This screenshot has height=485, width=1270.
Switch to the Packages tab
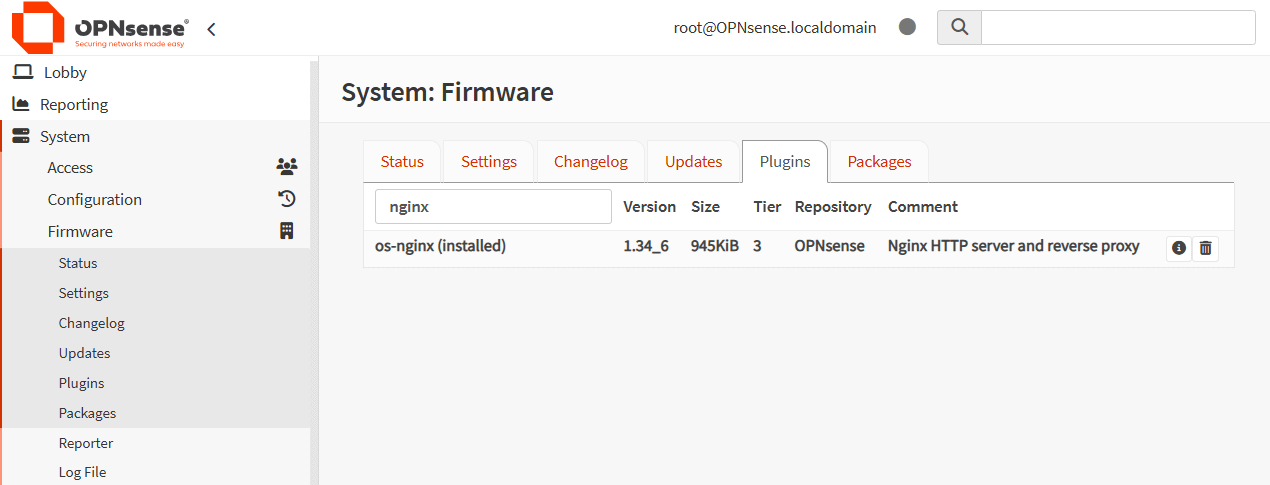coord(880,161)
